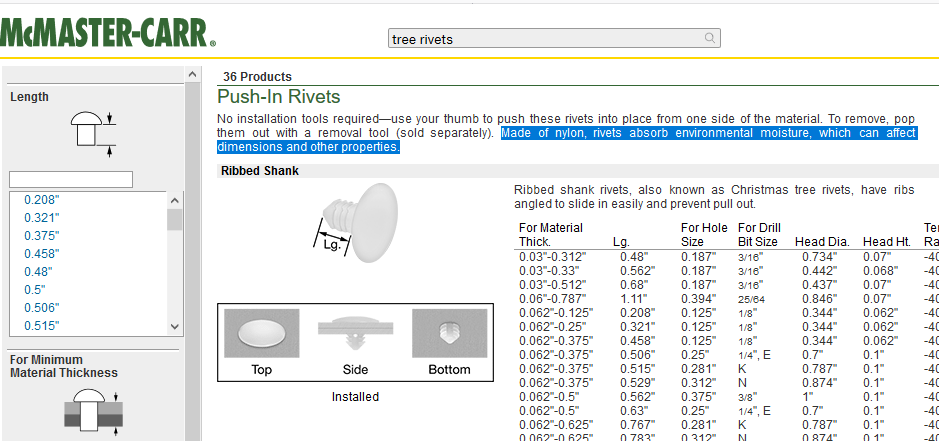The image size is (939, 441).
Task: Click the 0.734" head diameter cell
Action: pos(820,256)
